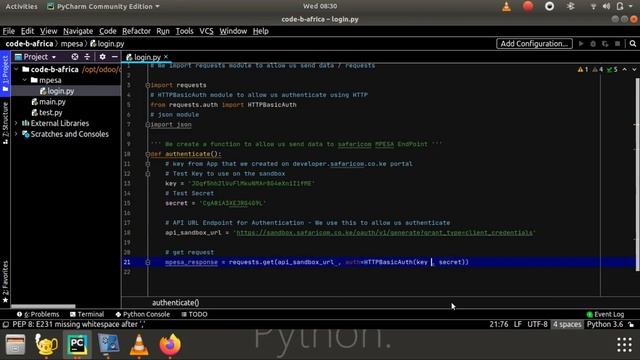The width and height of the screenshot is (640, 360).
Task: Change UTF-8 file encoding in status bar
Action: (537, 324)
